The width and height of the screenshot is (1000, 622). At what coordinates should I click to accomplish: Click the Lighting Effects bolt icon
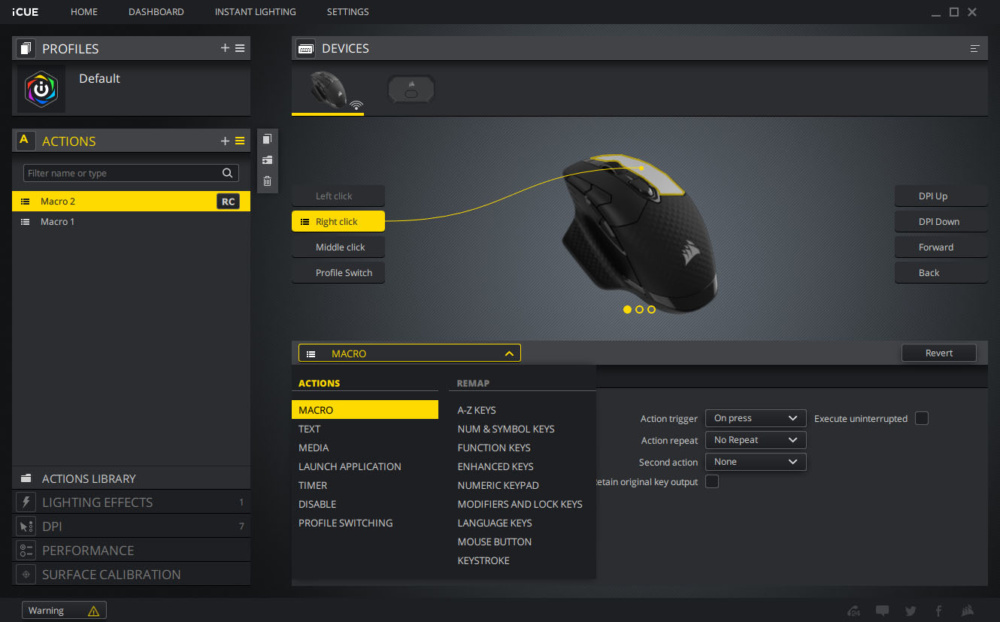[26, 502]
